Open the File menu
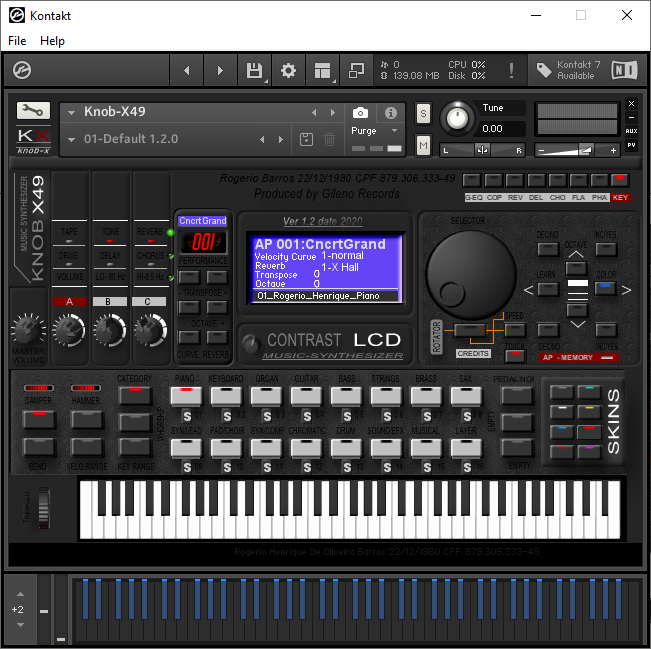Viewport: 651px width, 649px height. tap(17, 41)
